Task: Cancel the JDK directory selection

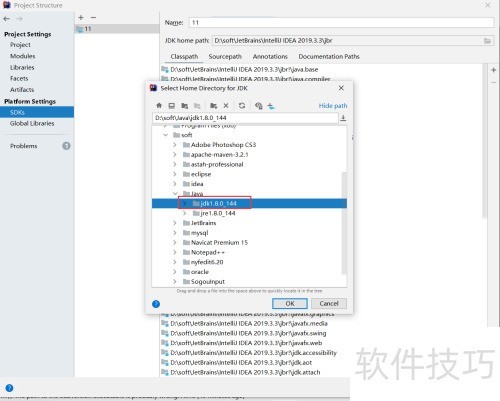Action: click(x=329, y=303)
